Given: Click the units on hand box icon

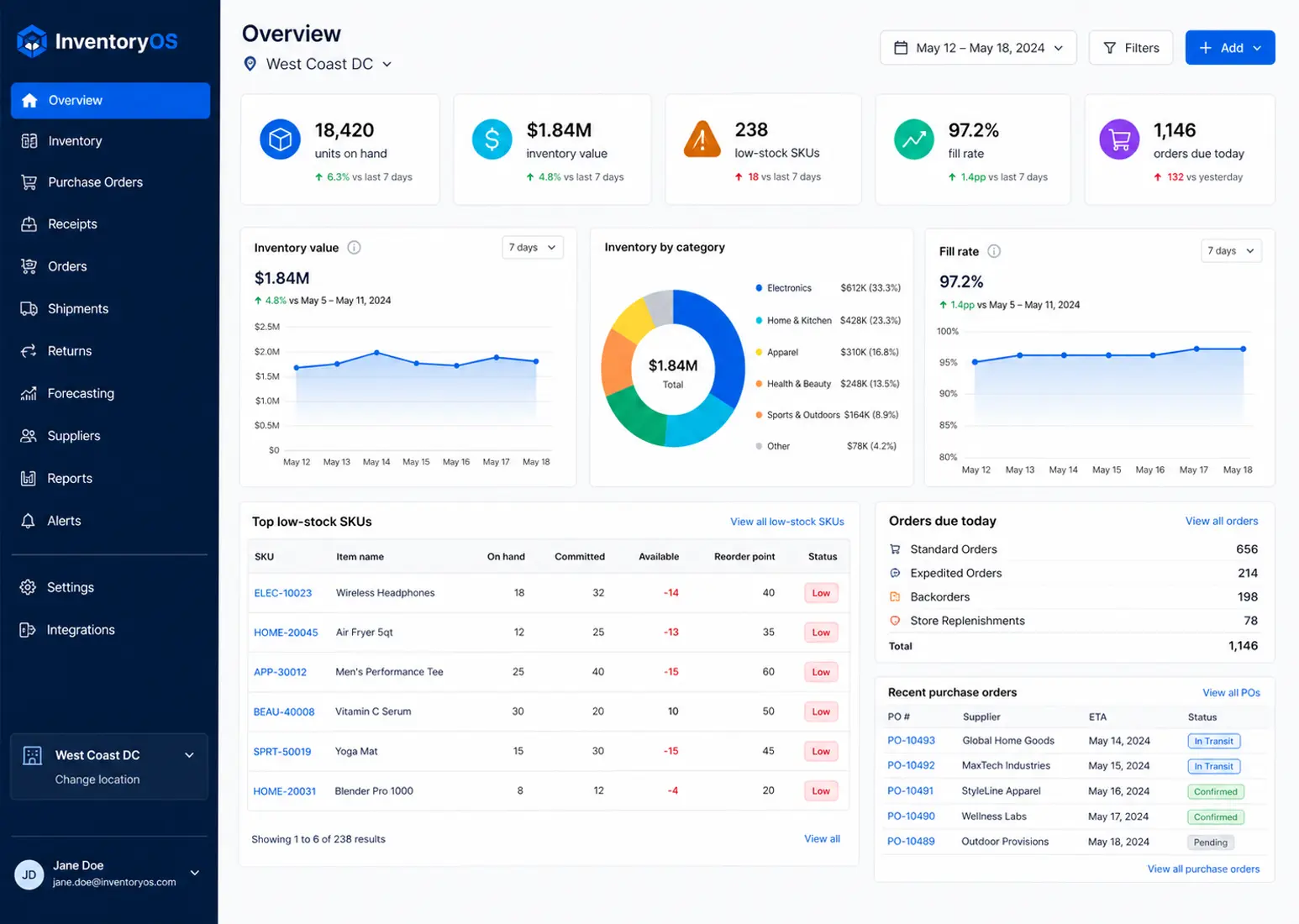Looking at the screenshot, I should (x=280, y=139).
